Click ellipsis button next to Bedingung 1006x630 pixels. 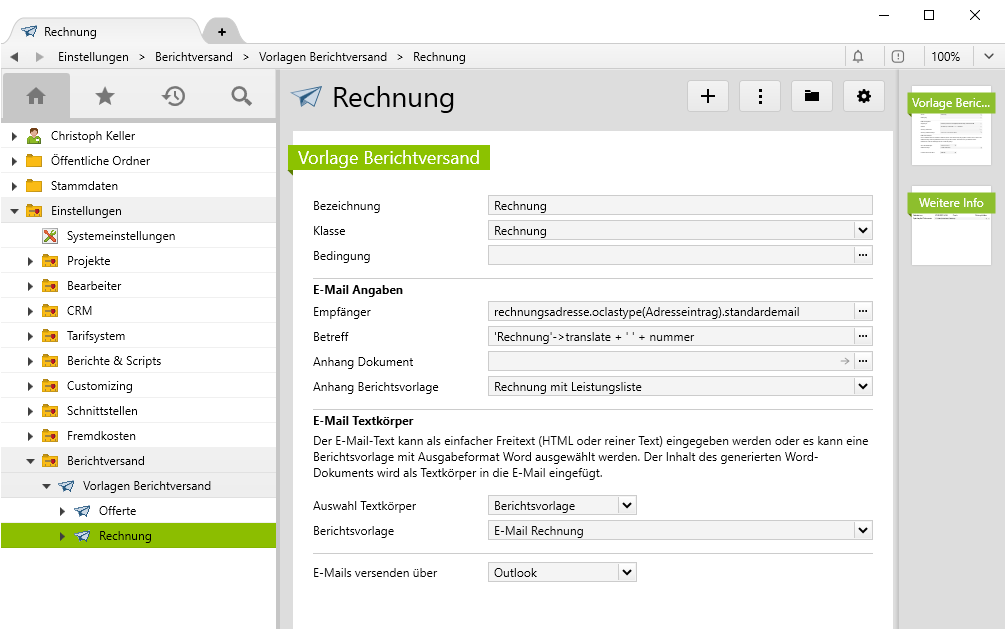[x=863, y=256]
